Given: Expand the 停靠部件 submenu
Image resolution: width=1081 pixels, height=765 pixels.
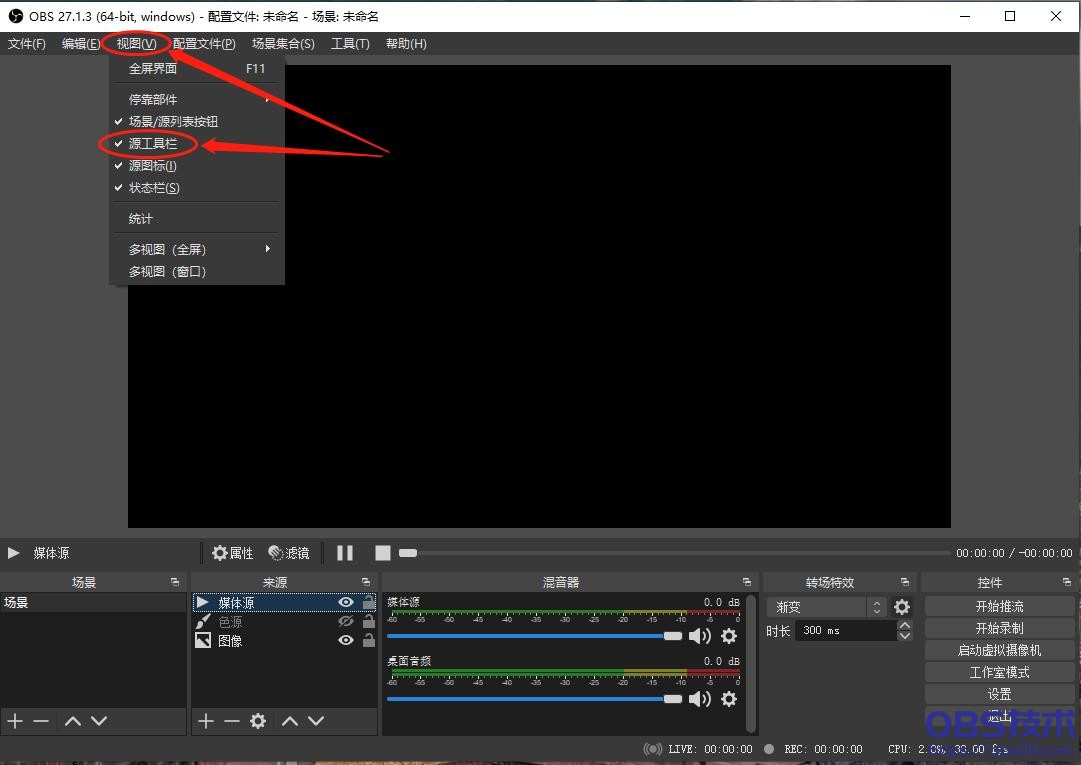Looking at the screenshot, I should 196,99.
